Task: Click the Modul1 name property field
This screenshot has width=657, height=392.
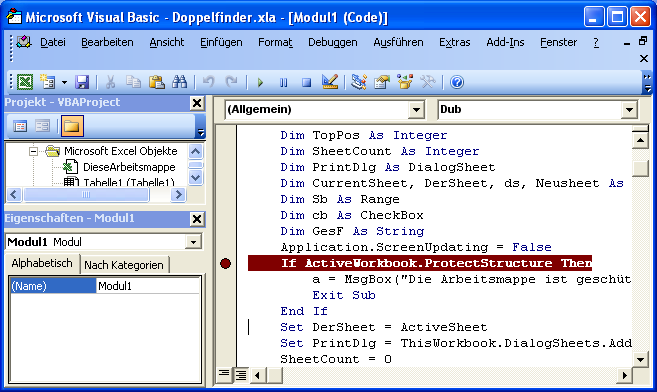Action: pyautogui.click(x=148, y=286)
